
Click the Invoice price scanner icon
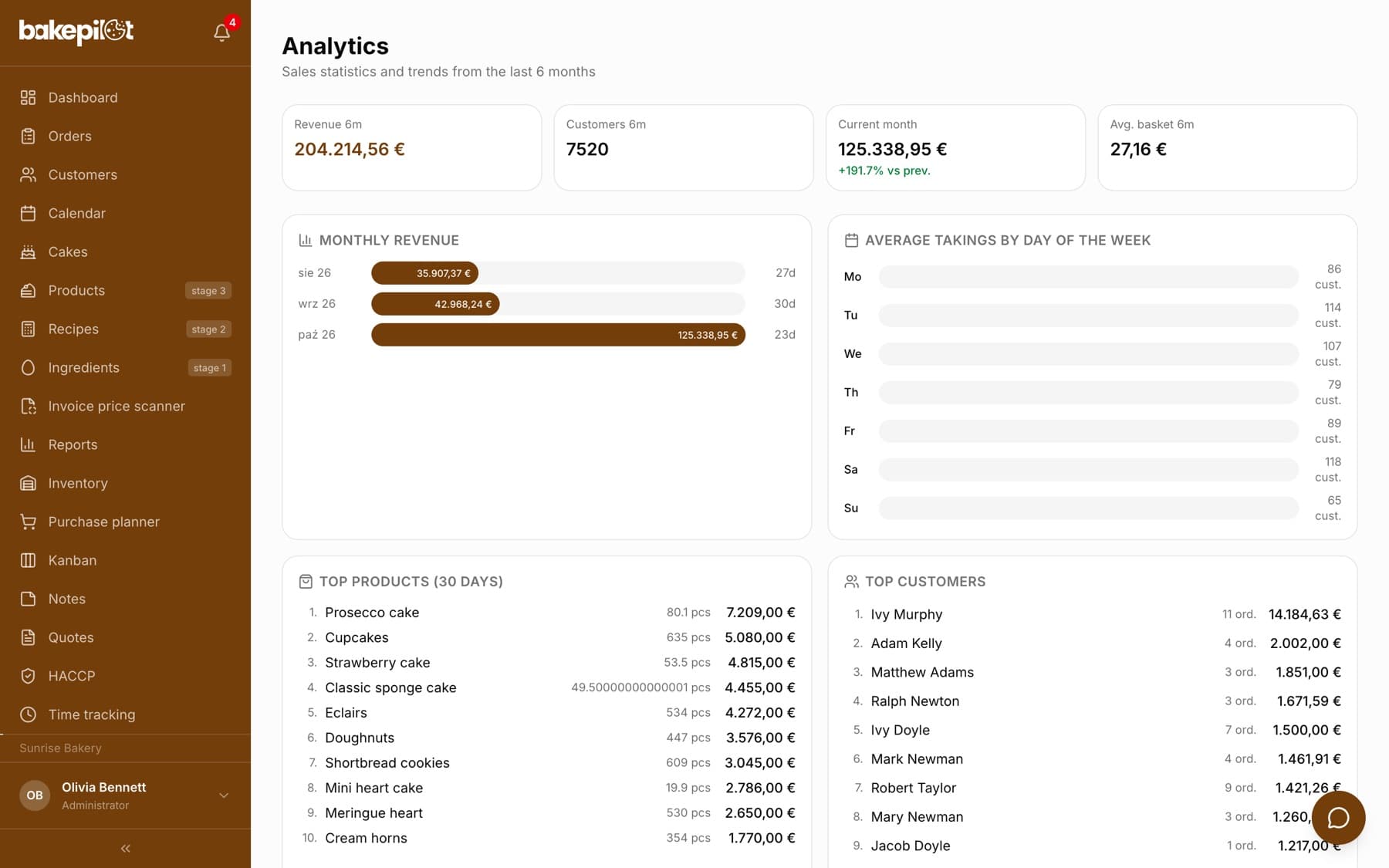(29, 406)
